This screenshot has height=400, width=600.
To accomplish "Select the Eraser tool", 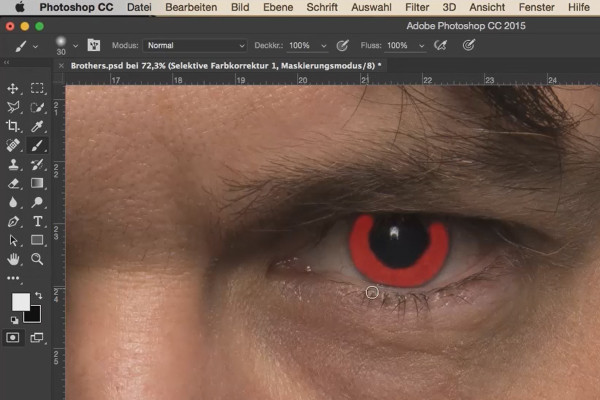I will point(13,183).
